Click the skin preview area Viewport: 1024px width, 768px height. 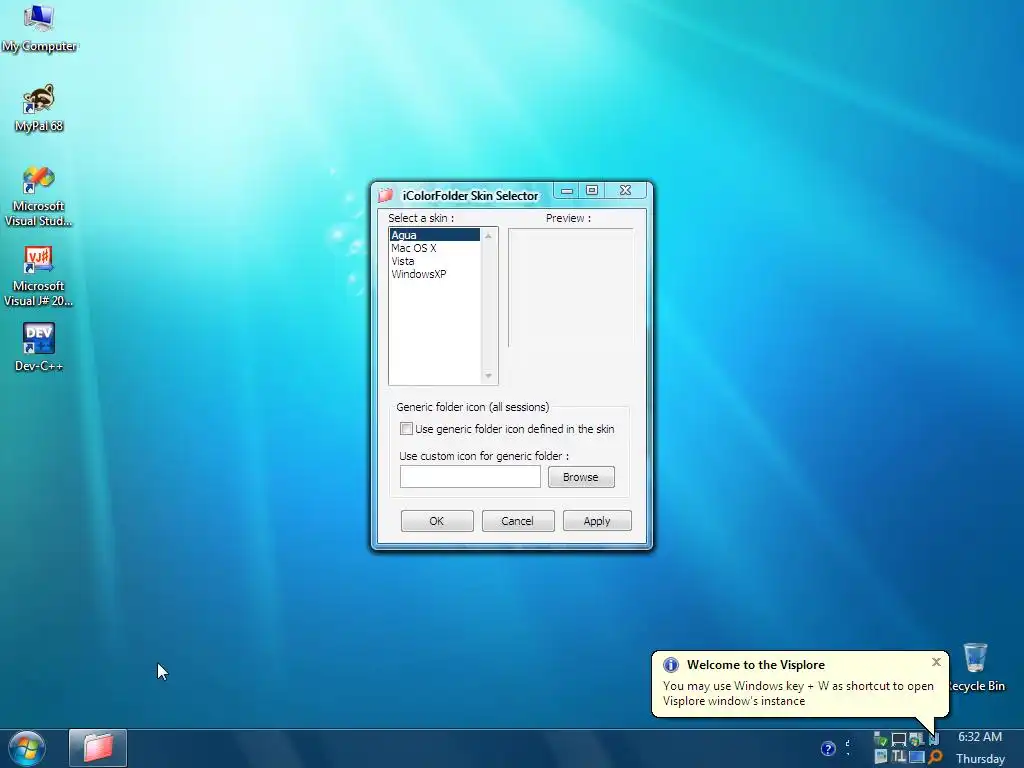[x=571, y=287]
